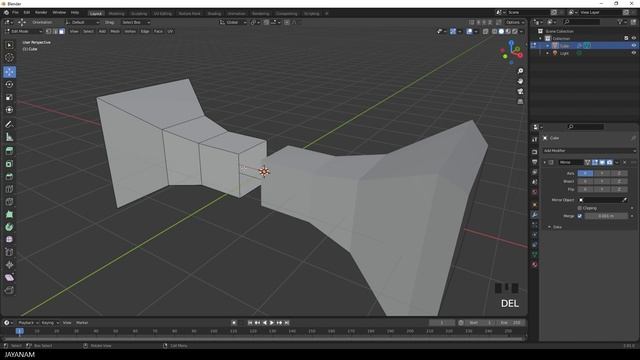Expand the Light item in outliner
The height and width of the screenshot is (360, 640).
[548, 53]
